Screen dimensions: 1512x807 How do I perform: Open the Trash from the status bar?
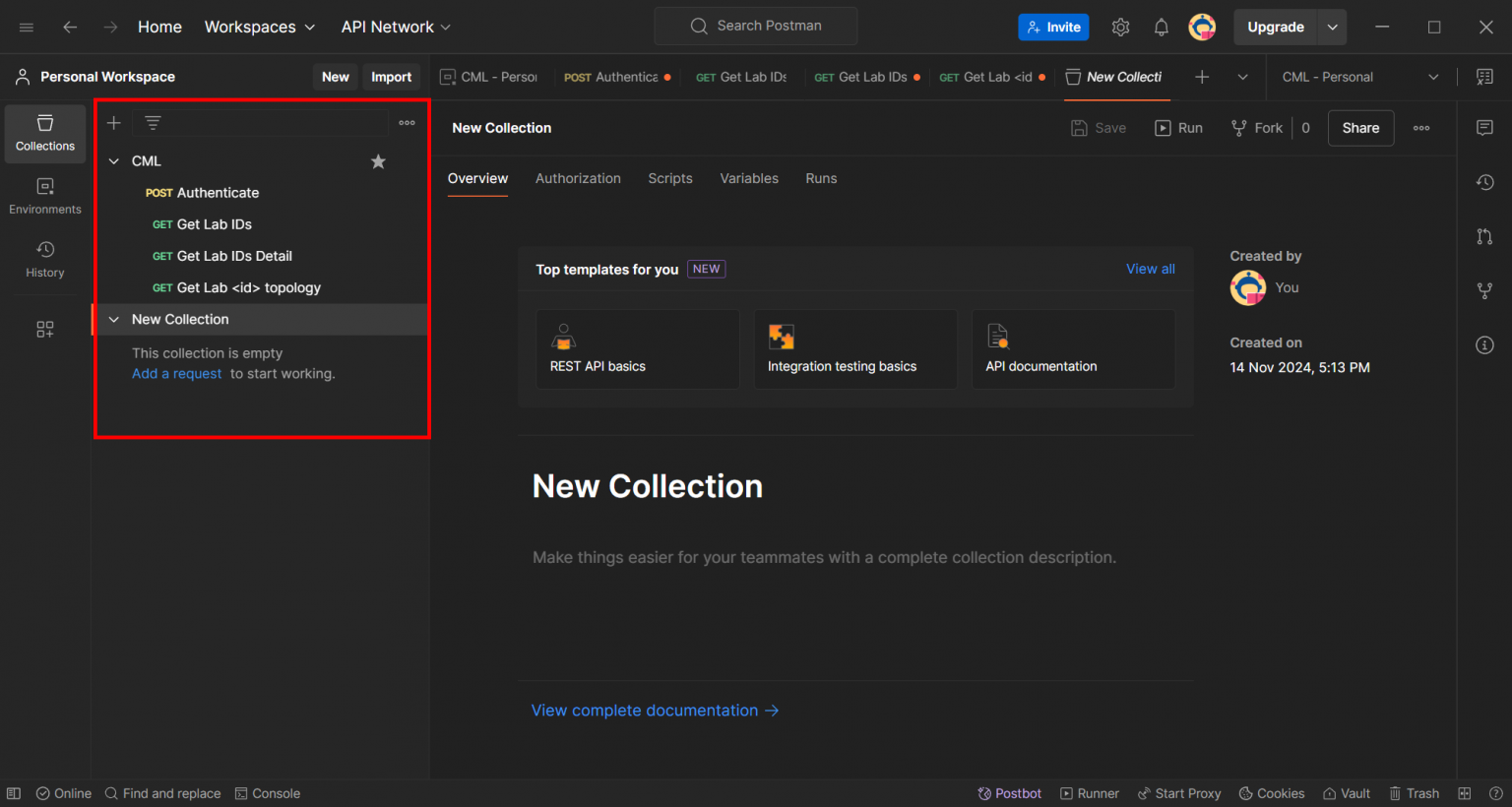click(x=1415, y=793)
